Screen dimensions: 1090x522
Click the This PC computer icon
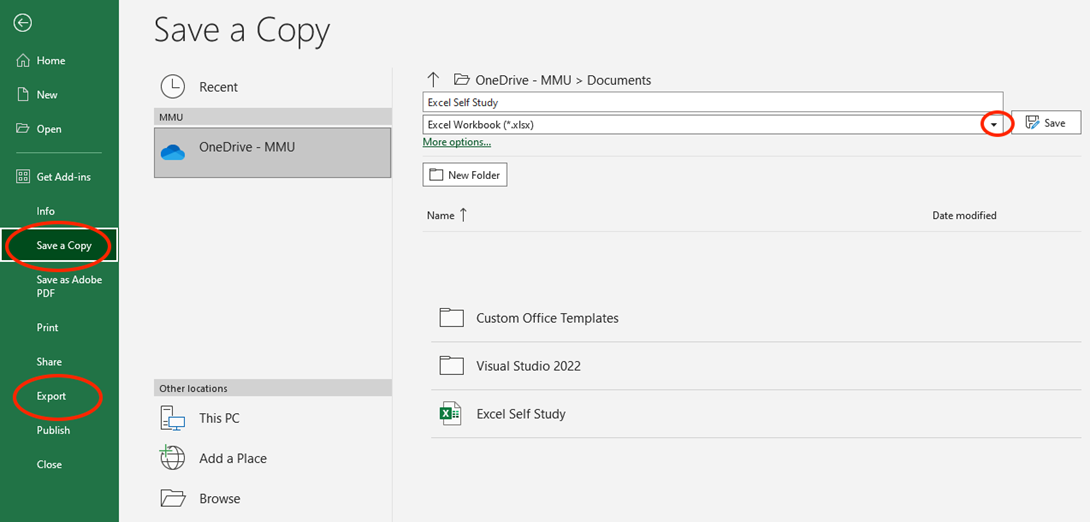click(173, 418)
